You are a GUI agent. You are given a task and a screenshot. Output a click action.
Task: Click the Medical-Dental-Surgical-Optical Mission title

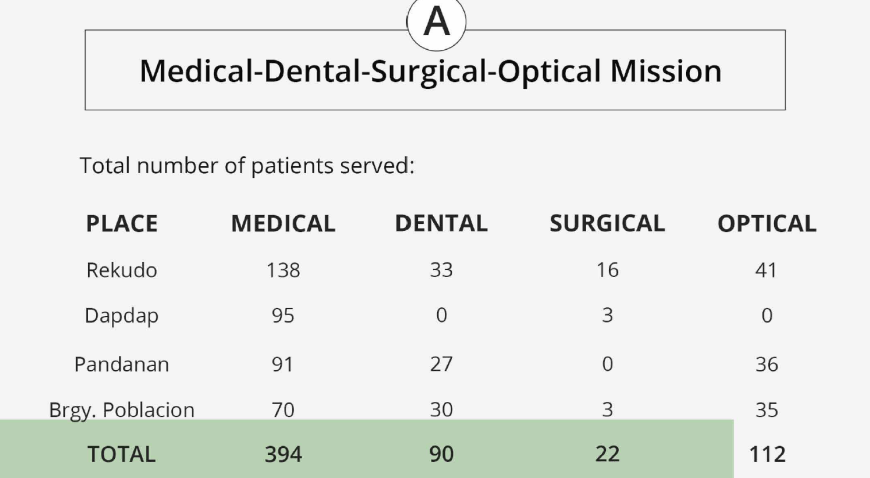click(431, 72)
